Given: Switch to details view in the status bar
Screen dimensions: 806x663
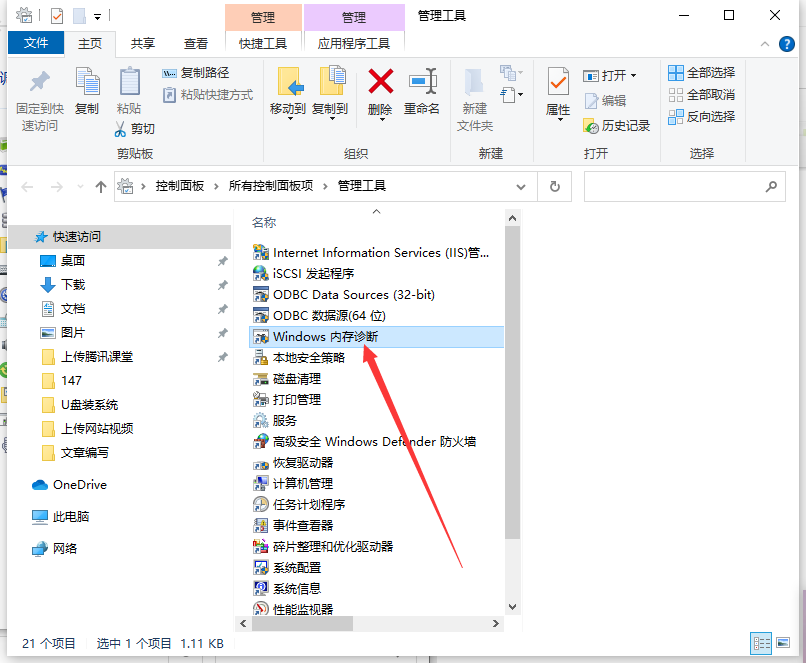Looking at the screenshot, I should coord(762,643).
